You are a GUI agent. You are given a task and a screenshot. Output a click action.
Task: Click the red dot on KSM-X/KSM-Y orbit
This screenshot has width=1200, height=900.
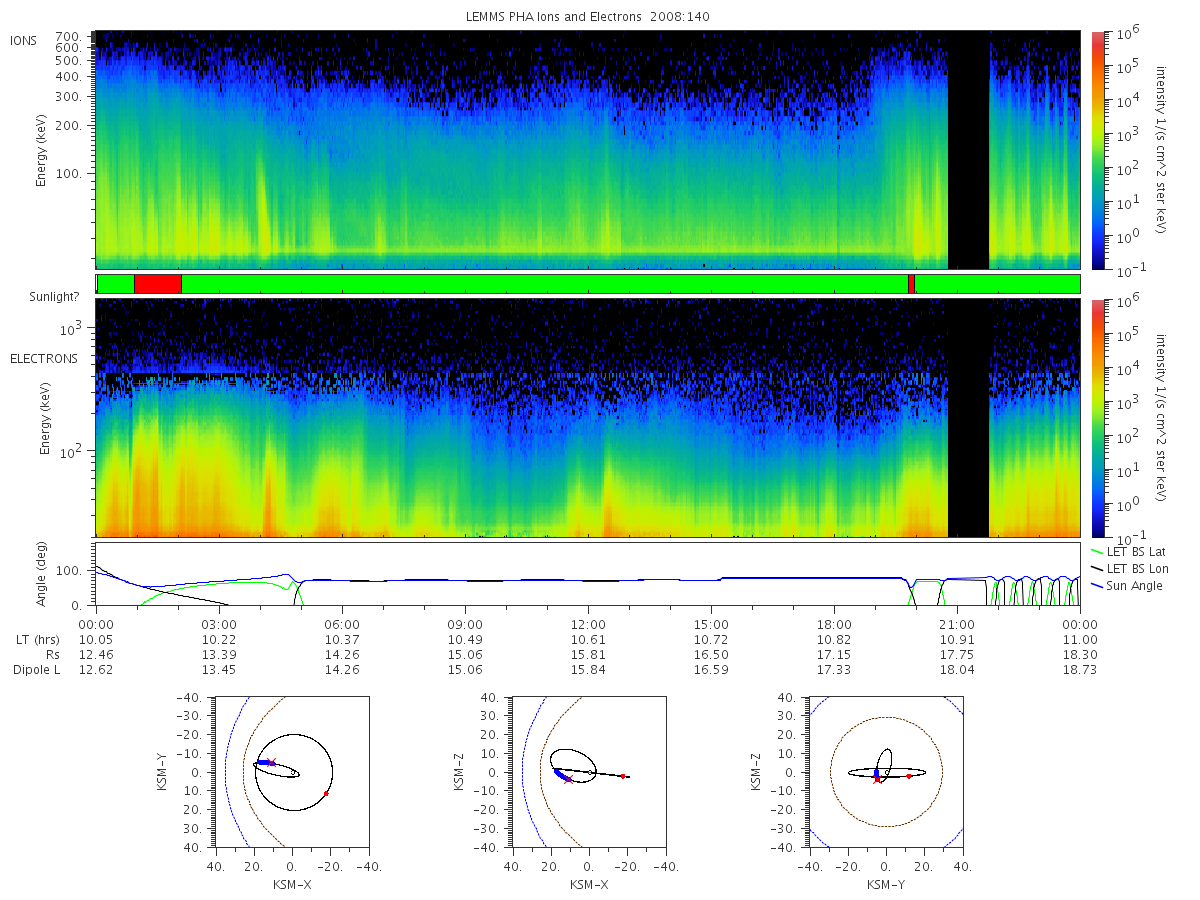(x=326, y=793)
